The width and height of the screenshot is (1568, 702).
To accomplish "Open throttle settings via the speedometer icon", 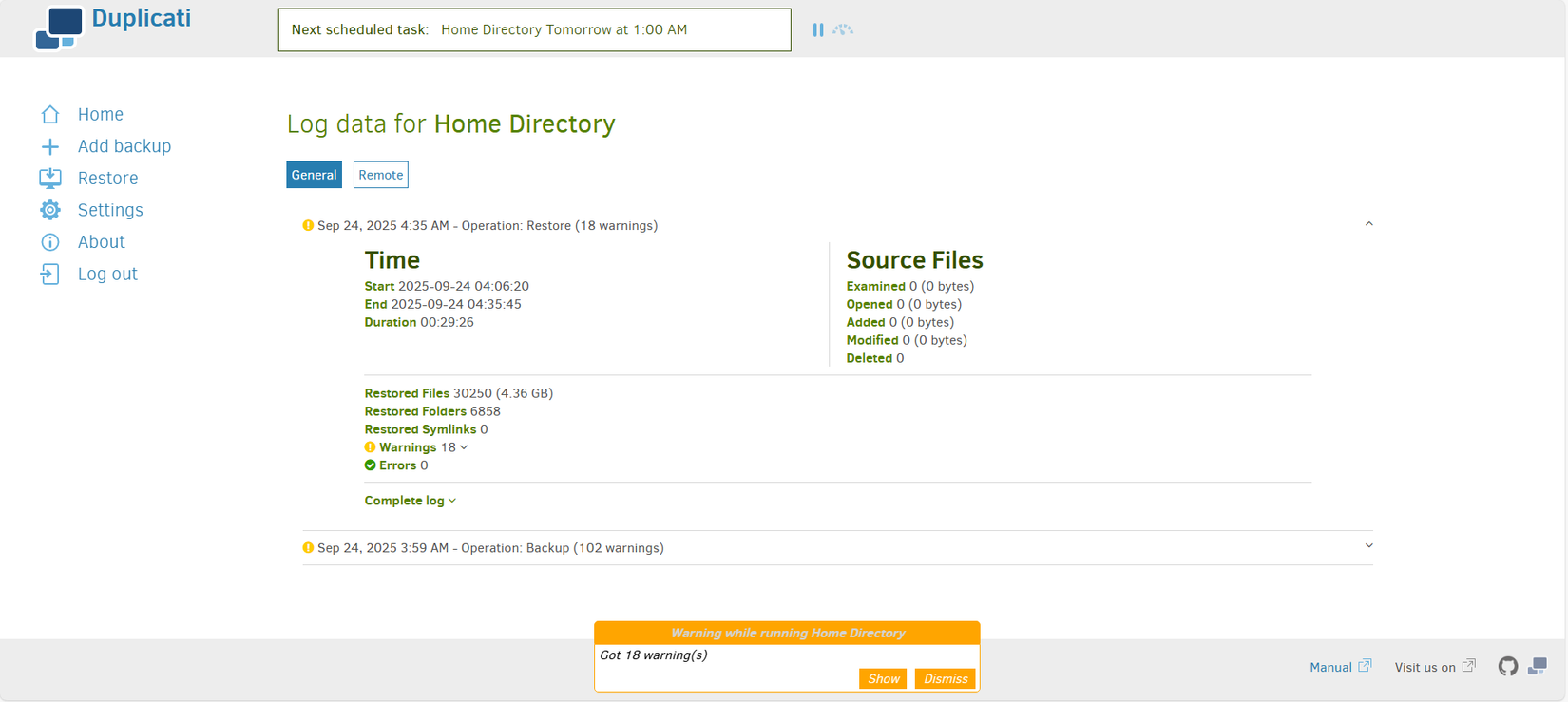I will point(843,30).
